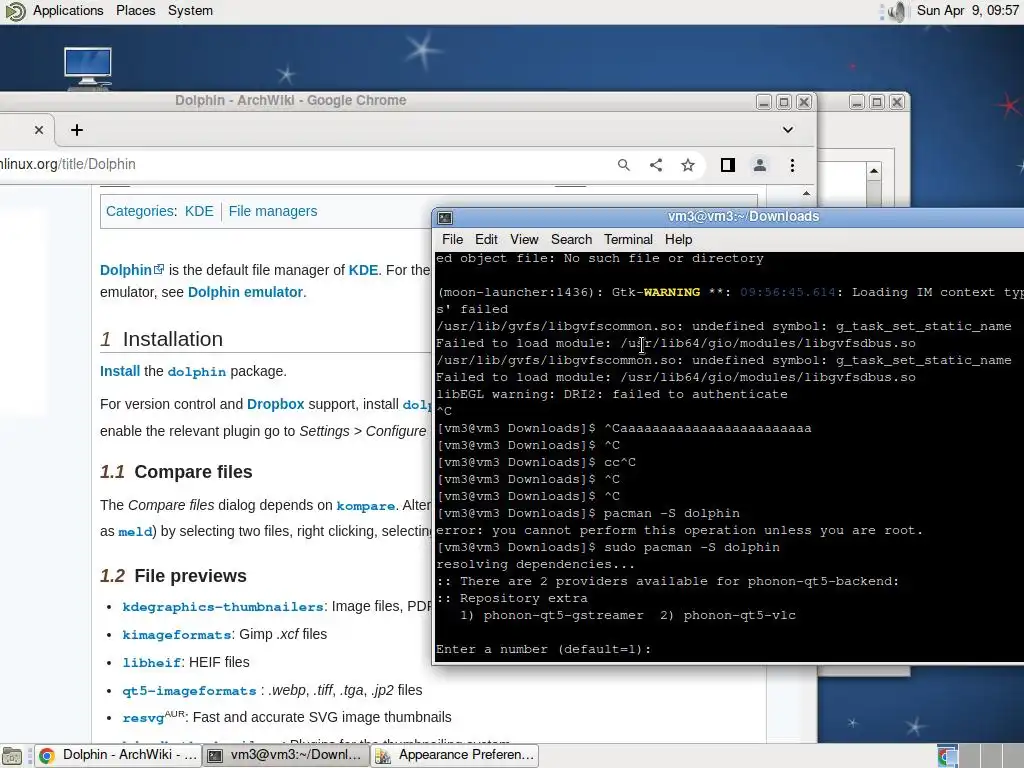Click the Chrome address bar URL

(68, 164)
